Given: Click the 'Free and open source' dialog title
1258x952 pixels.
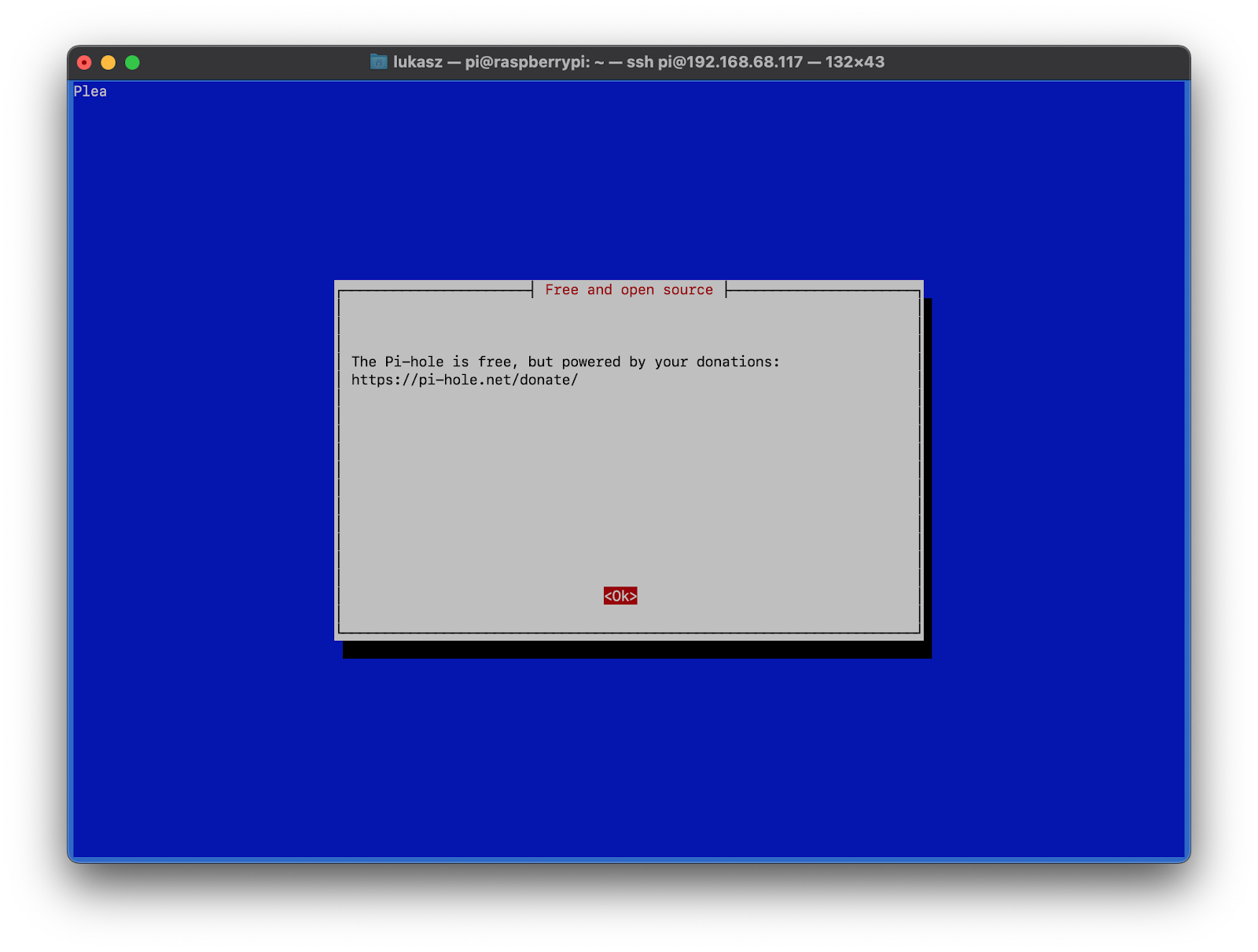Looking at the screenshot, I should click(x=629, y=289).
